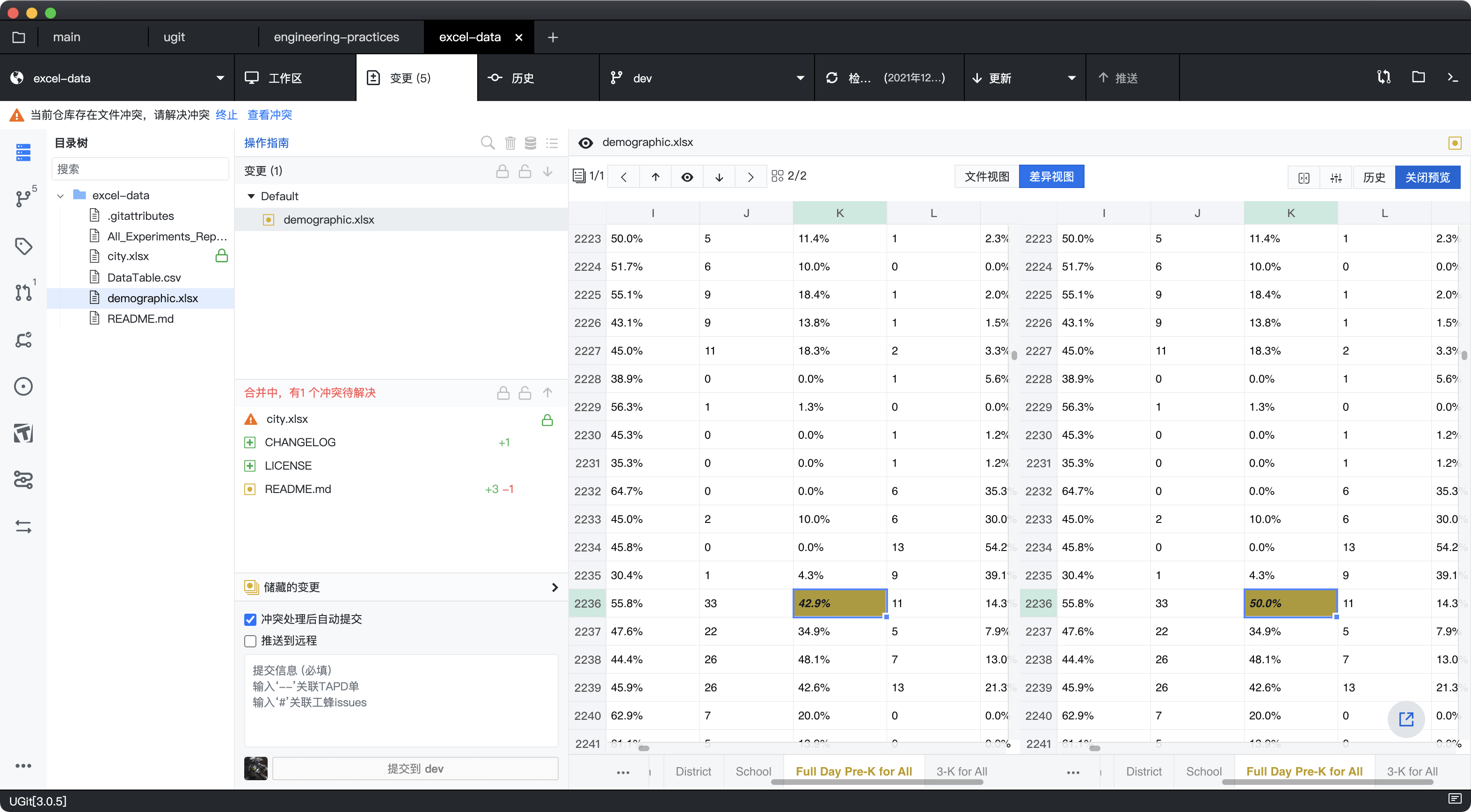Click the trash discard icon in changes panel
The image size is (1471, 812).
(x=510, y=143)
